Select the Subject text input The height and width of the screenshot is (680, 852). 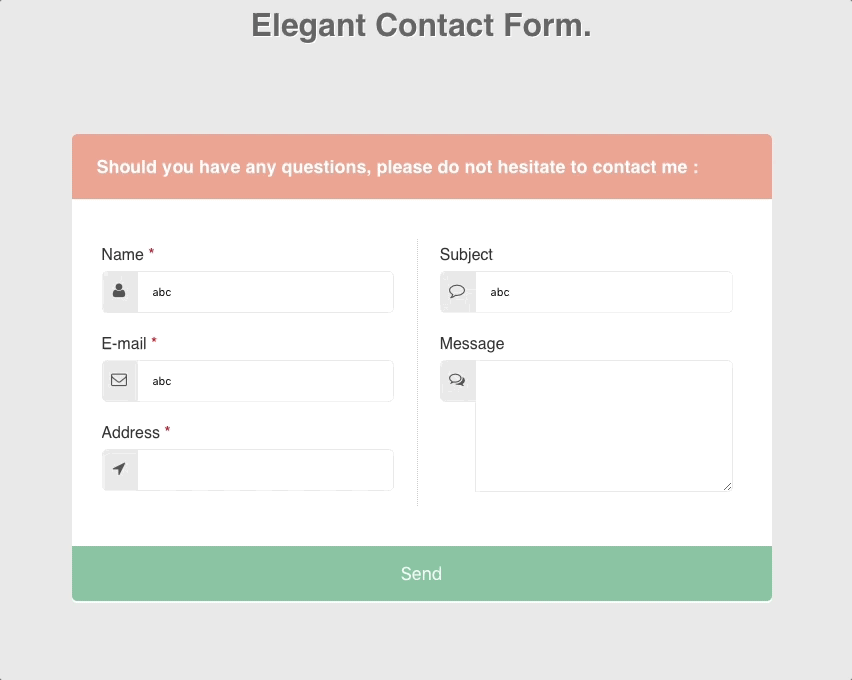[603, 292]
